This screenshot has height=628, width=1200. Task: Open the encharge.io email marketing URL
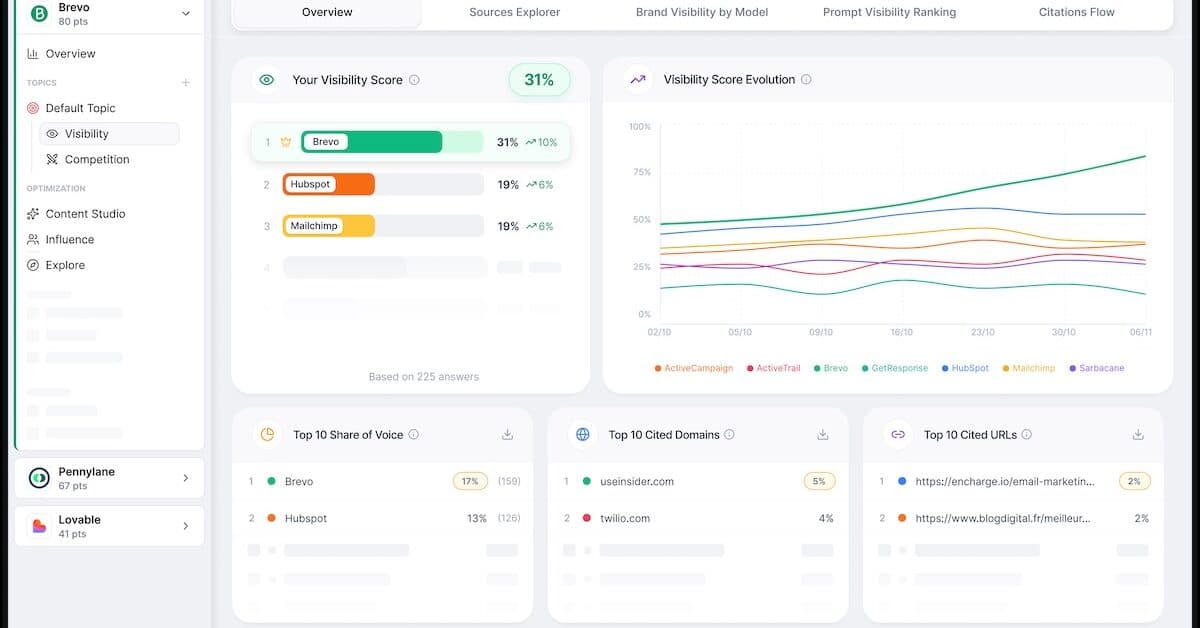pyautogui.click(x=1005, y=482)
